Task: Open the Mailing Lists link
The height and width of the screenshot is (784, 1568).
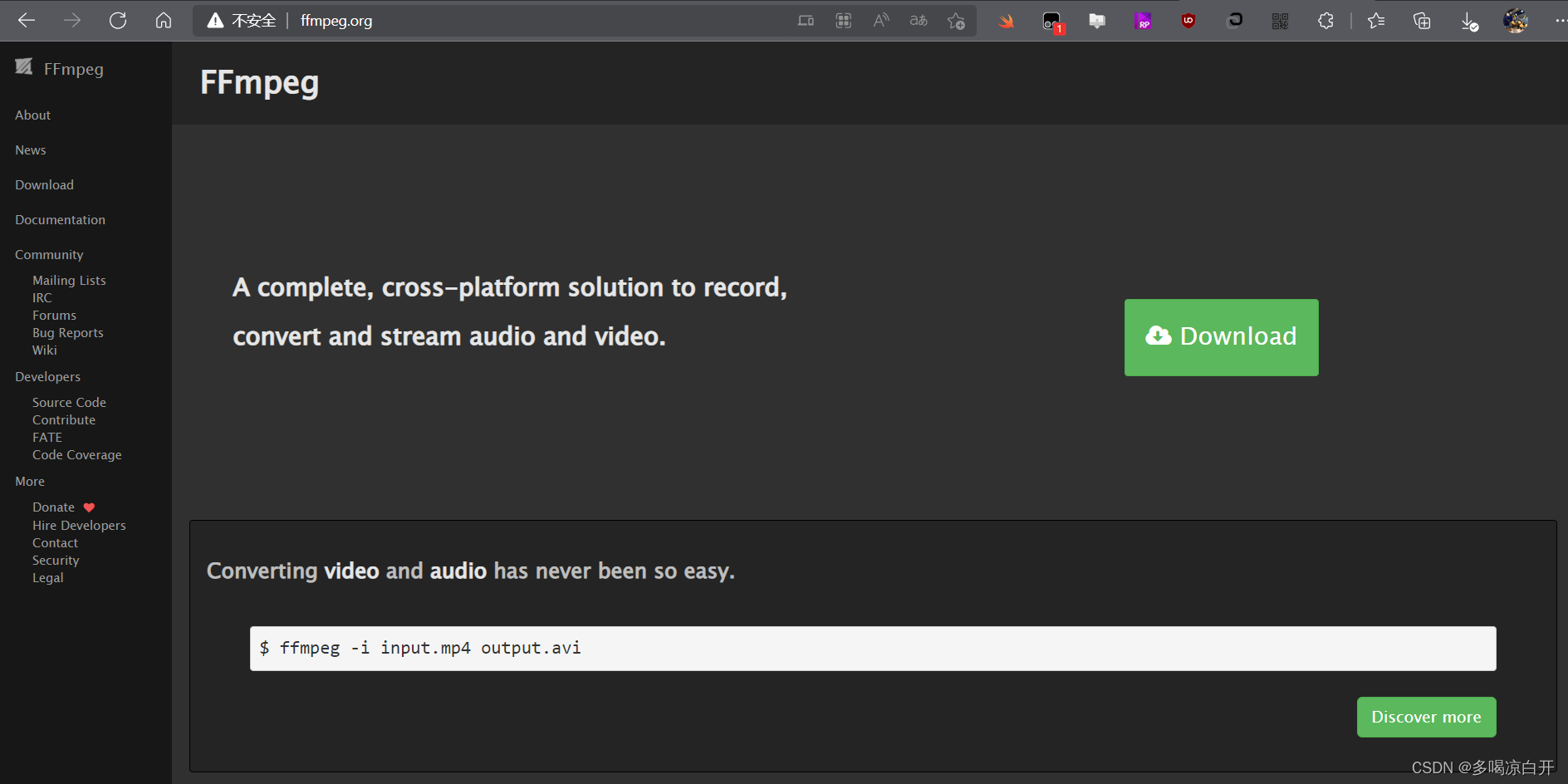Action: (x=70, y=281)
